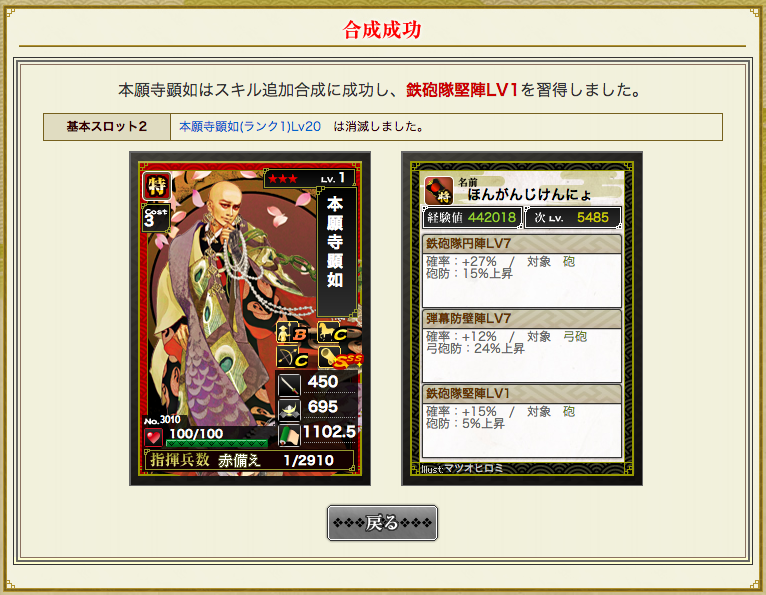Click the 基本スロット2 label cell
Screen dimensions: 766x595
[x=107, y=127]
